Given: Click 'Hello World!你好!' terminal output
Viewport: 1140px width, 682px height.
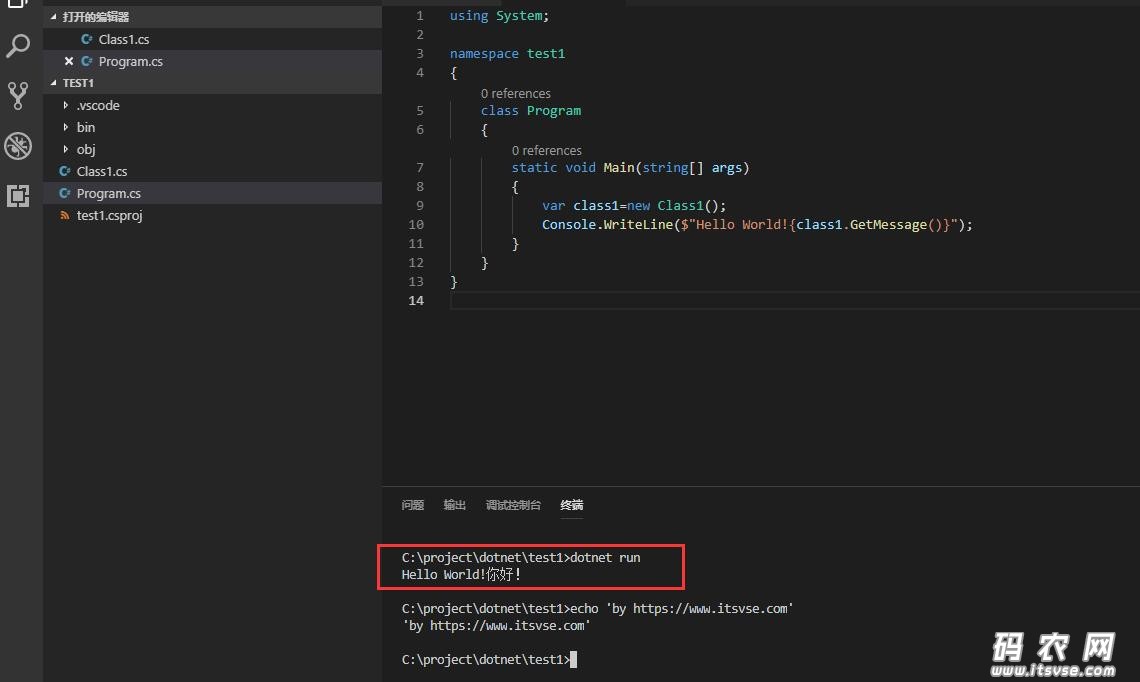Looking at the screenshot, I should [x=461, y=574].
